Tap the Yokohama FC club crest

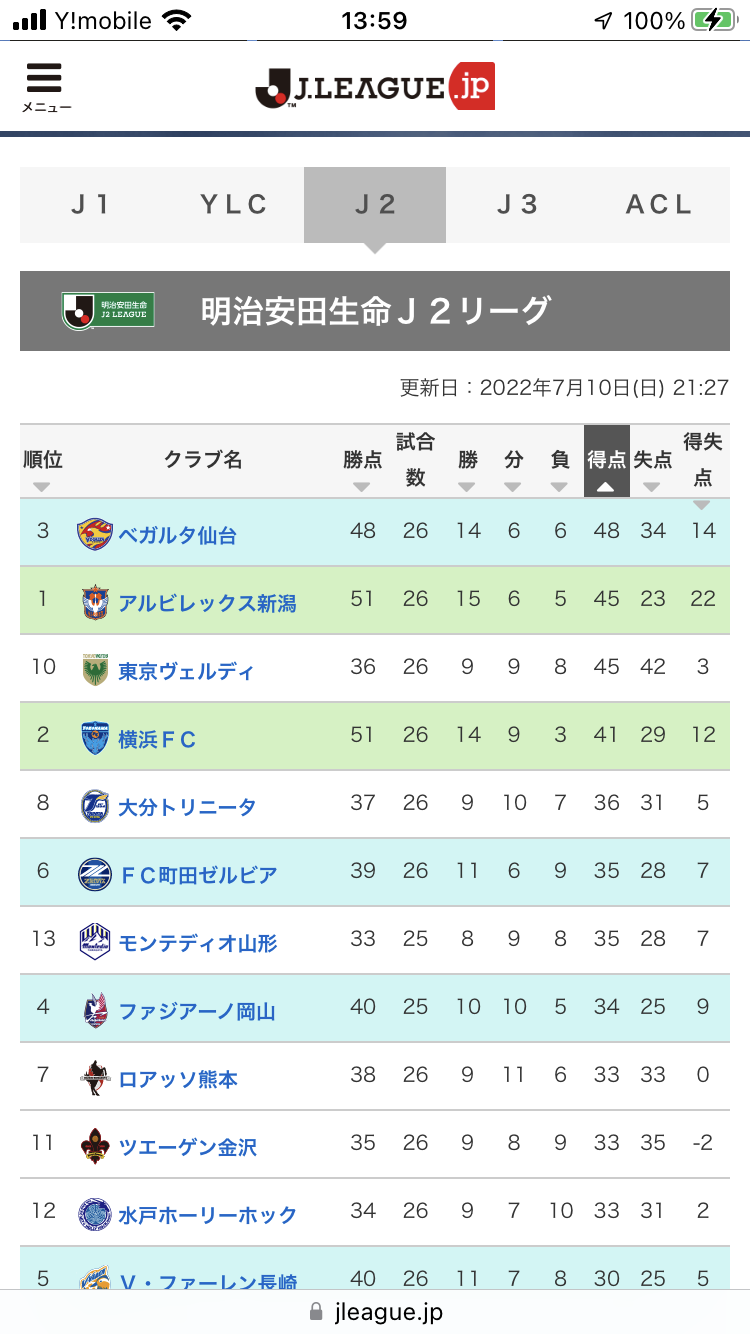tap(94, 738)
